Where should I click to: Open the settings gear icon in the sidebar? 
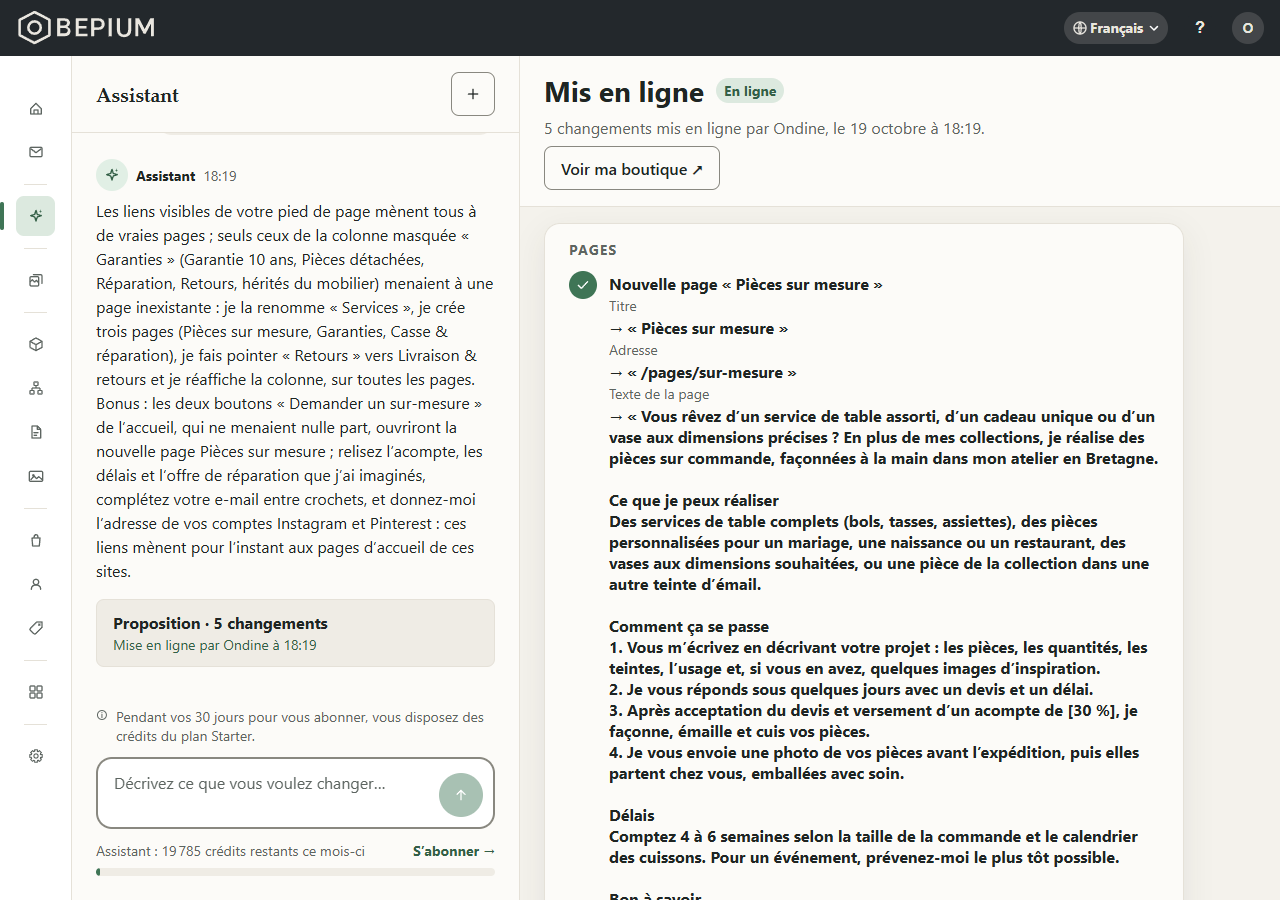[x=36, y=756]
